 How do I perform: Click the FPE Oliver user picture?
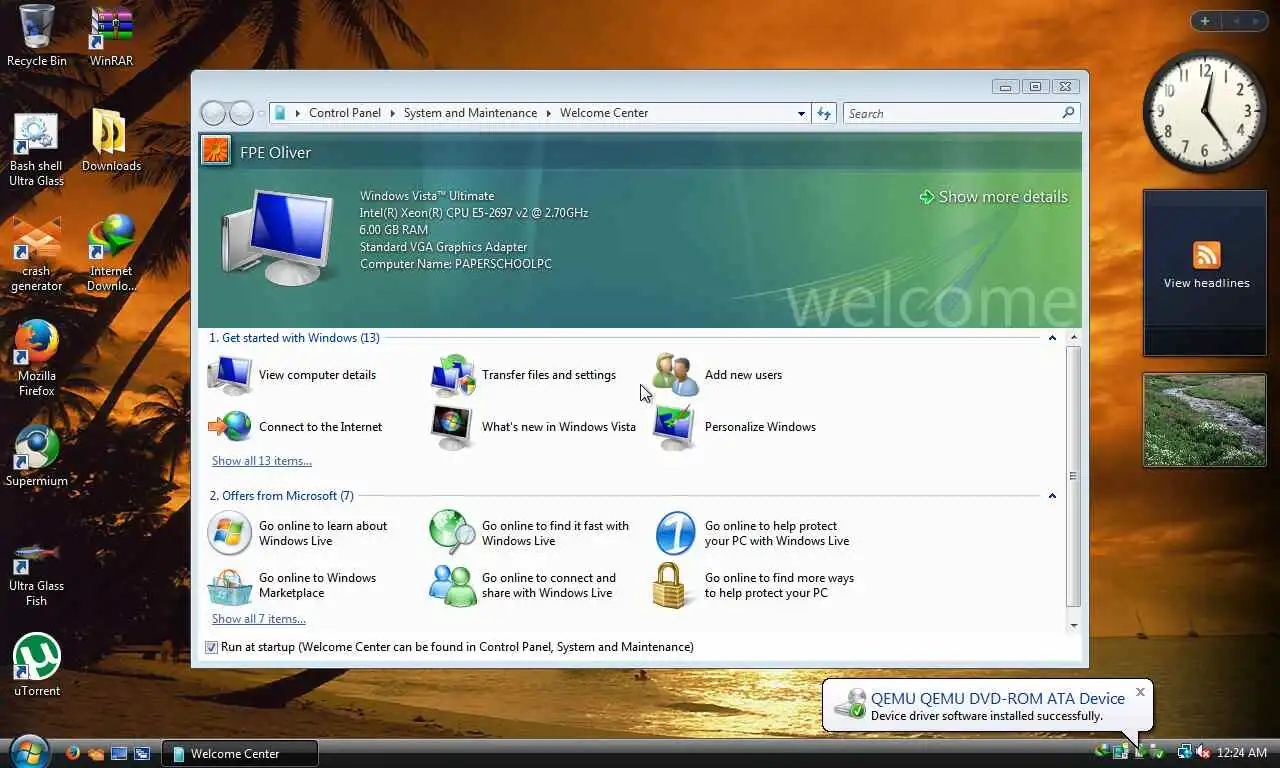[x=216, y=151]
